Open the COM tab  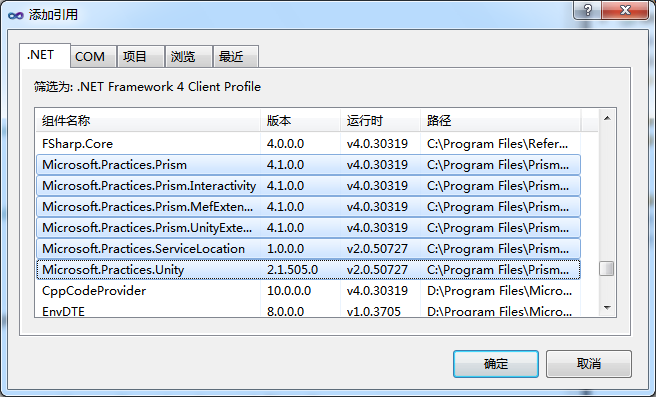[x=93, y=56]
